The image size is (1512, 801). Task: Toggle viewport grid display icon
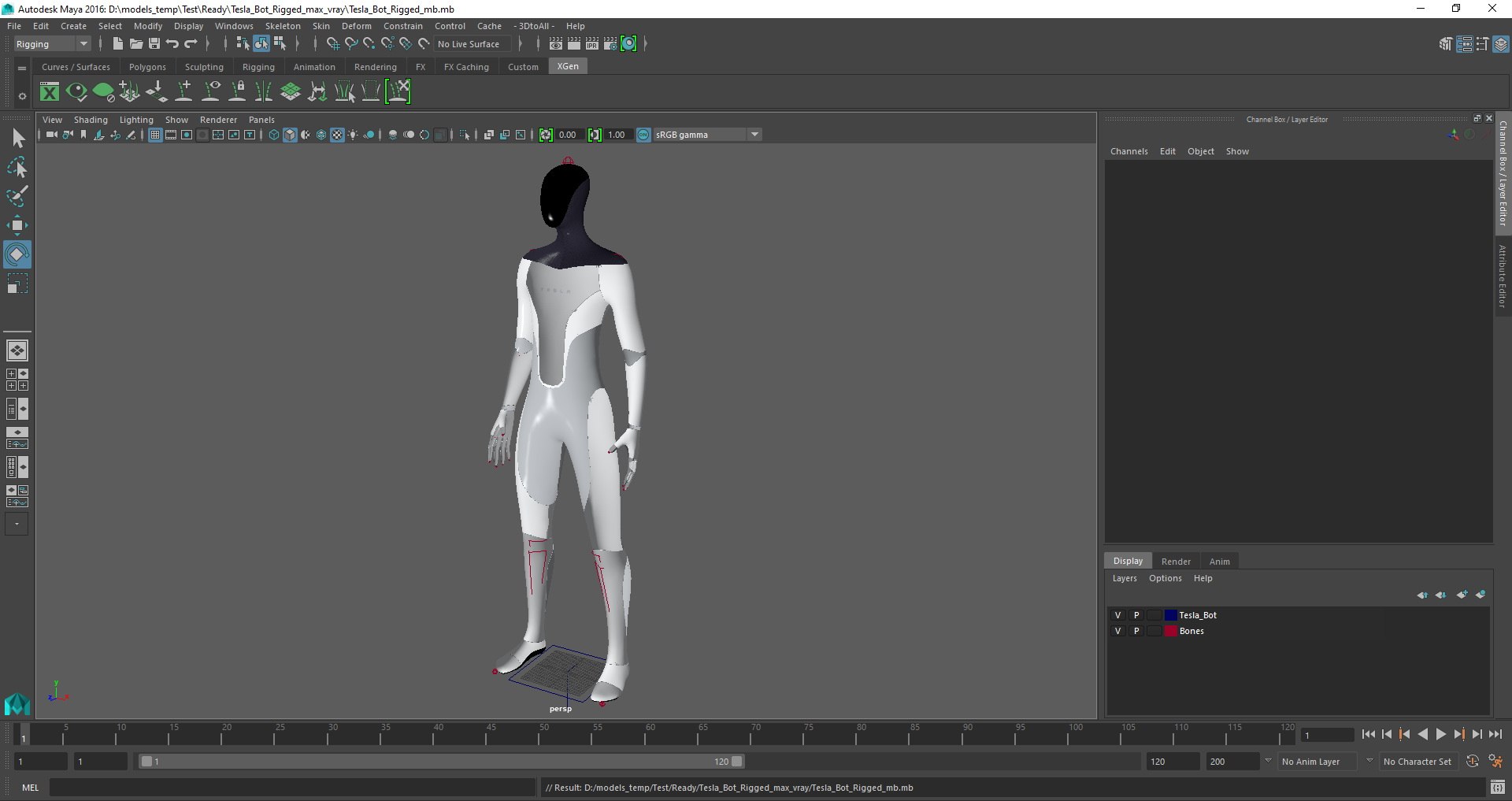point(155,135)
